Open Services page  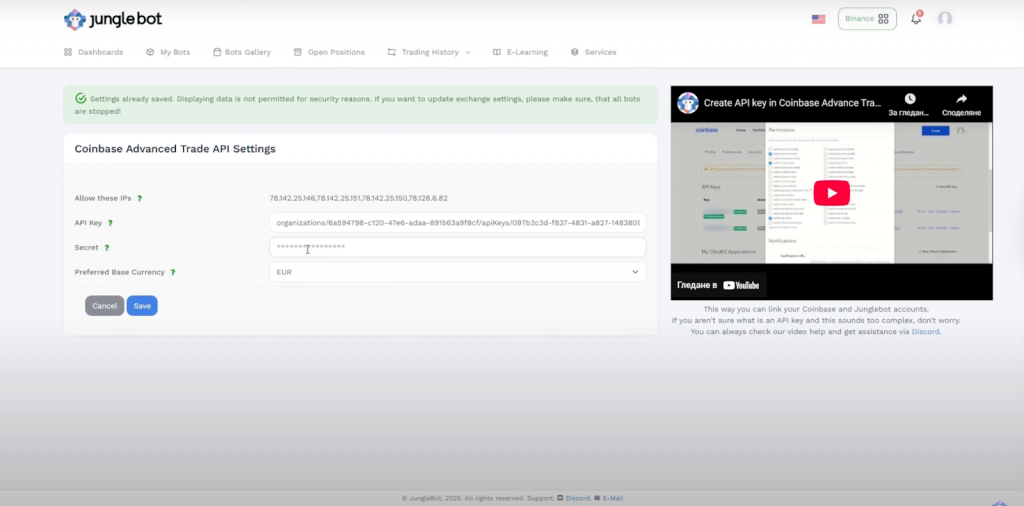[x=594, y=52]
